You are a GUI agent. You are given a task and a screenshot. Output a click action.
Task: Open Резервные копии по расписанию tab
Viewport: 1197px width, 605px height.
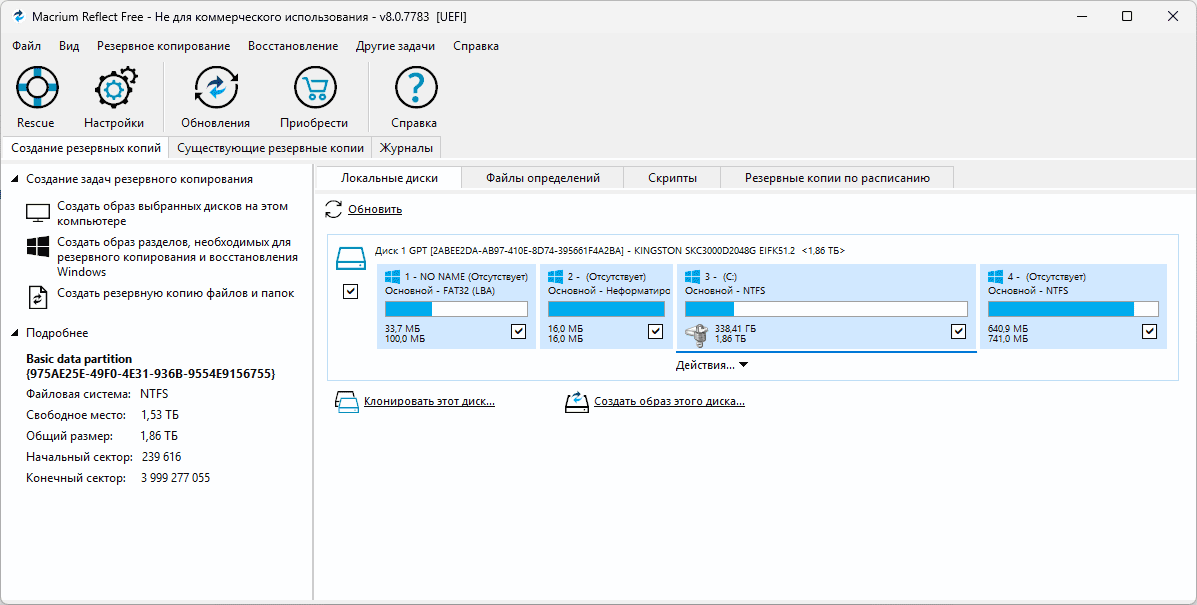pyautogui.click(x=837, y=178)
